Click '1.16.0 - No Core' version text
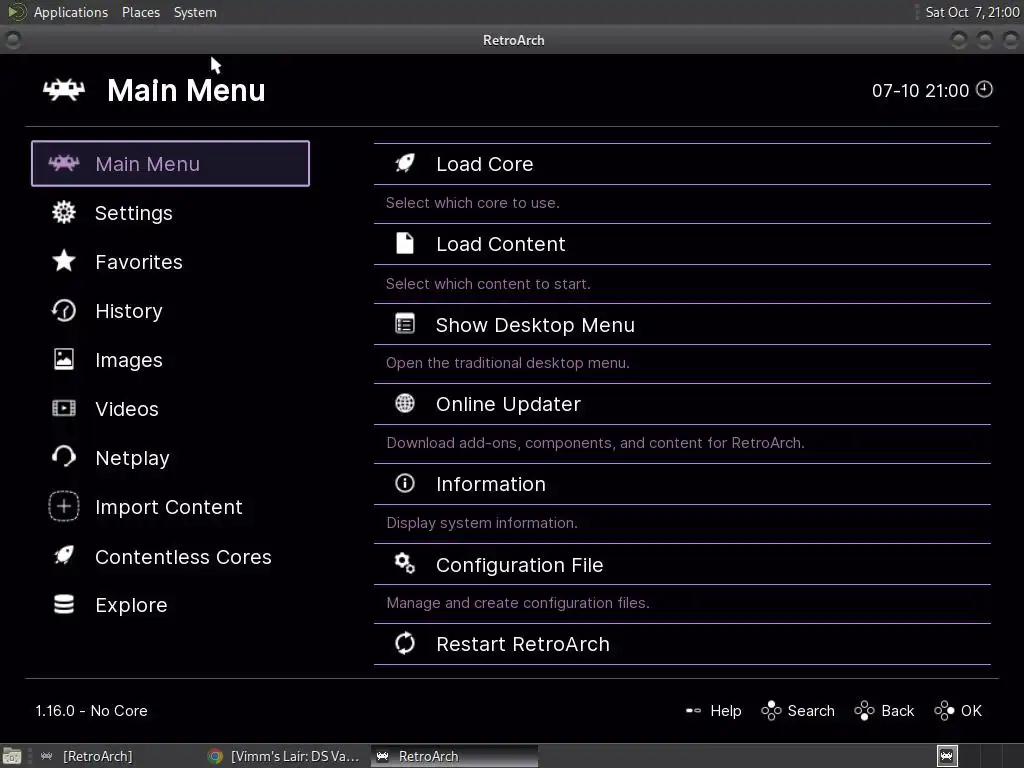Viewport: 1024px width, 768px height. [91, 711]
